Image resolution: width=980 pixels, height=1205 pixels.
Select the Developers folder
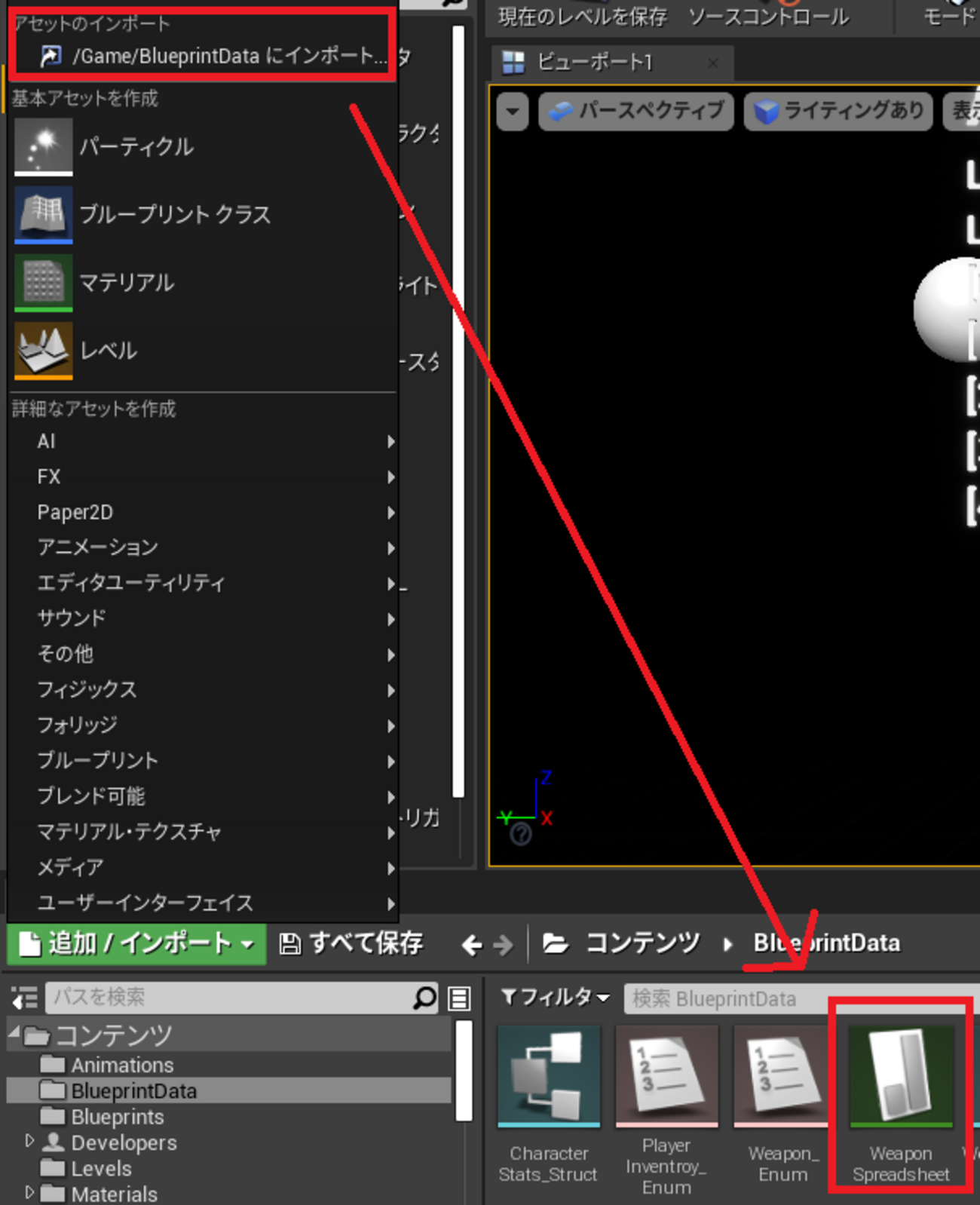pyautogui.click(x=124, y=1143)
